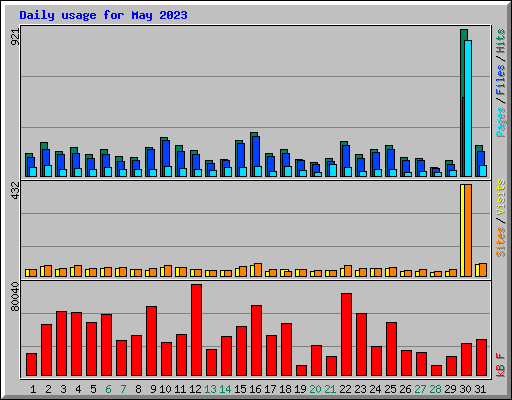Click day 23 on the x-axis
The height and width of the screenshot is (400, 512).
tap(360, 389)
